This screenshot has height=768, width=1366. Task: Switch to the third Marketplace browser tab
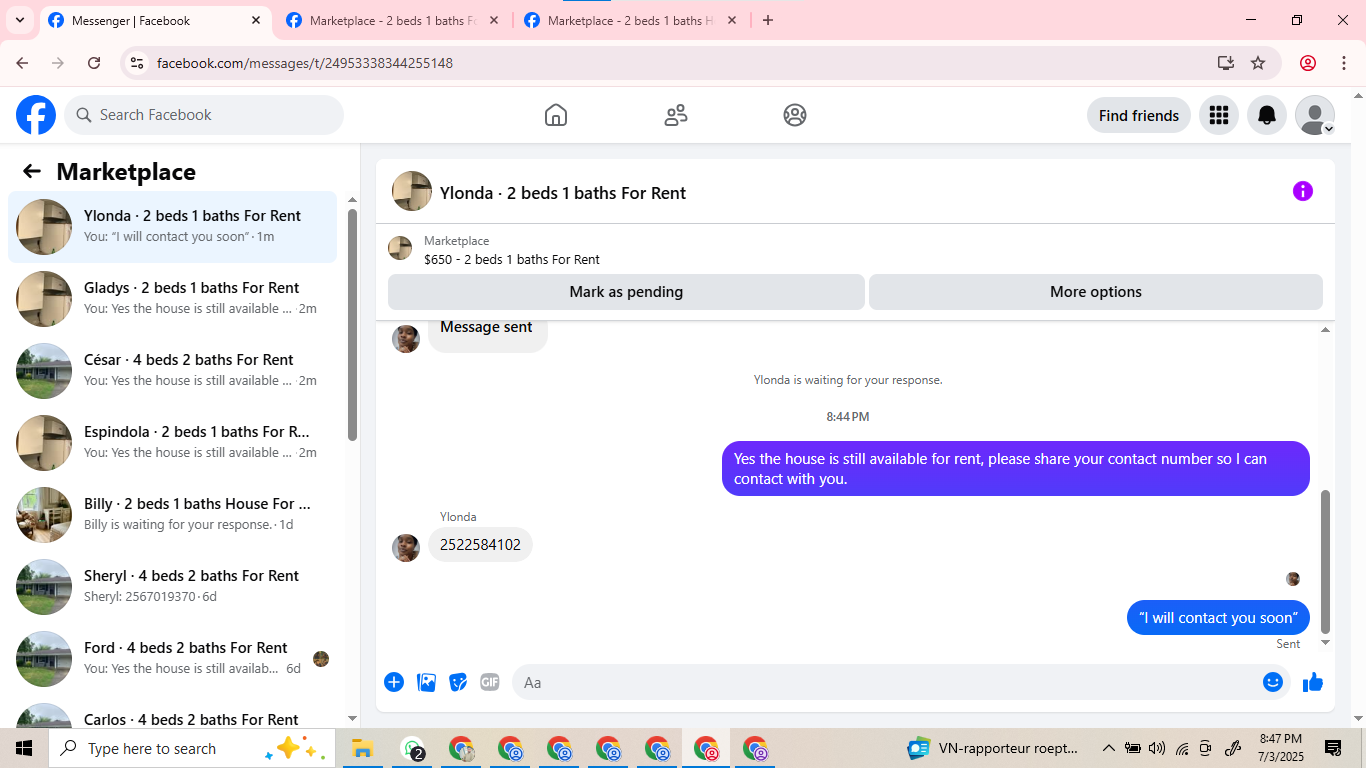pyautogui.click(x=630, y=20)
